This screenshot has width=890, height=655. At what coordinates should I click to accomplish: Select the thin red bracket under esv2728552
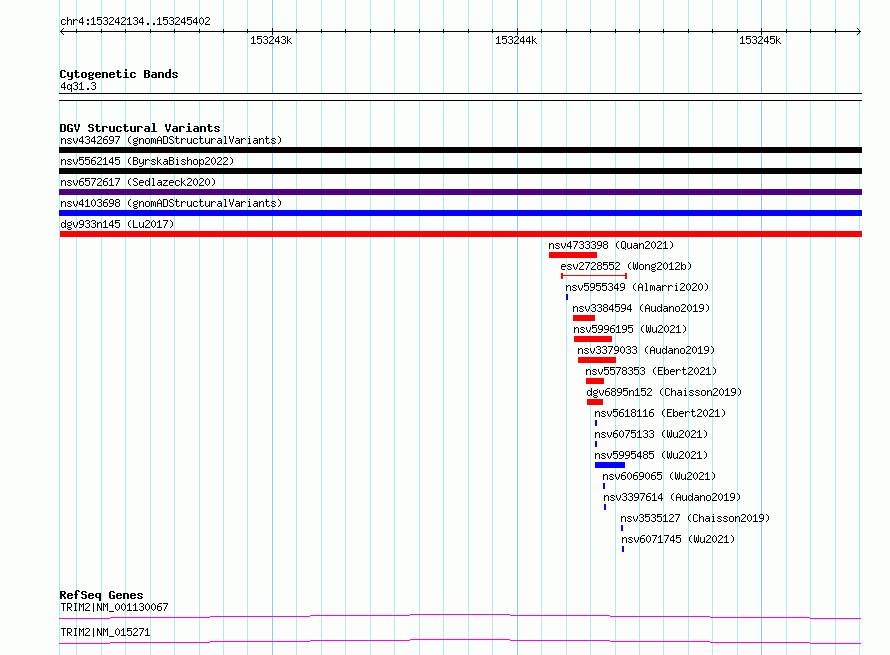594,276
